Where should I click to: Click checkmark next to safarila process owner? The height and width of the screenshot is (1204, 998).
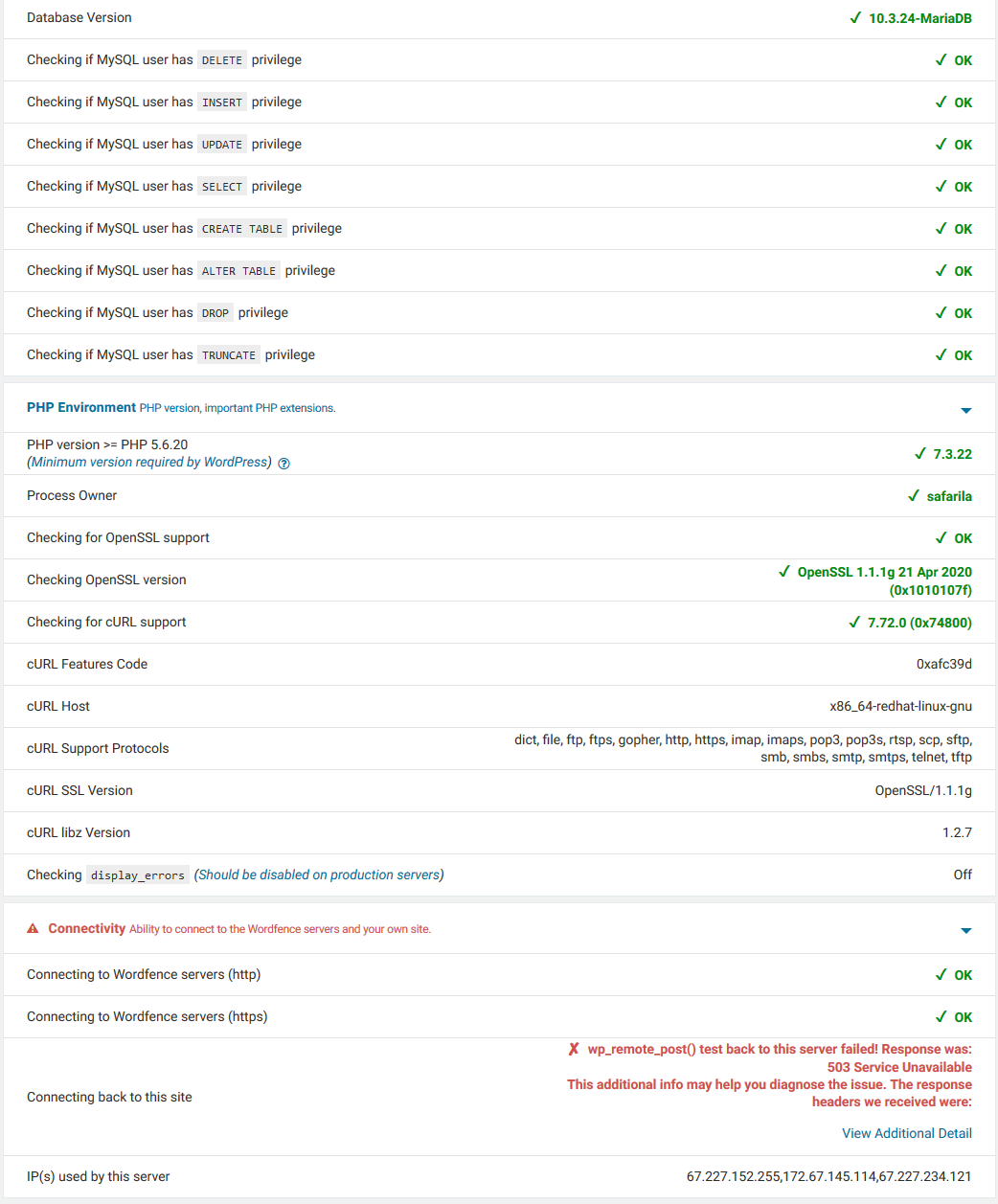point(914,496)
